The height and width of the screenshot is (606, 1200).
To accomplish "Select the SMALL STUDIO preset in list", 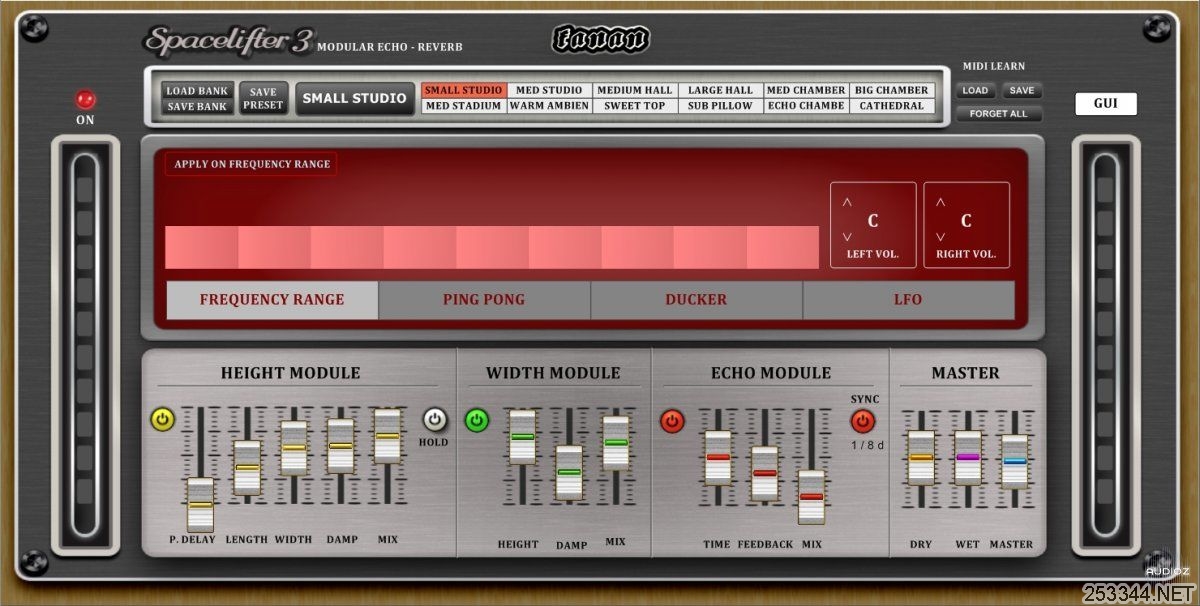I will [x=463, y=90].
